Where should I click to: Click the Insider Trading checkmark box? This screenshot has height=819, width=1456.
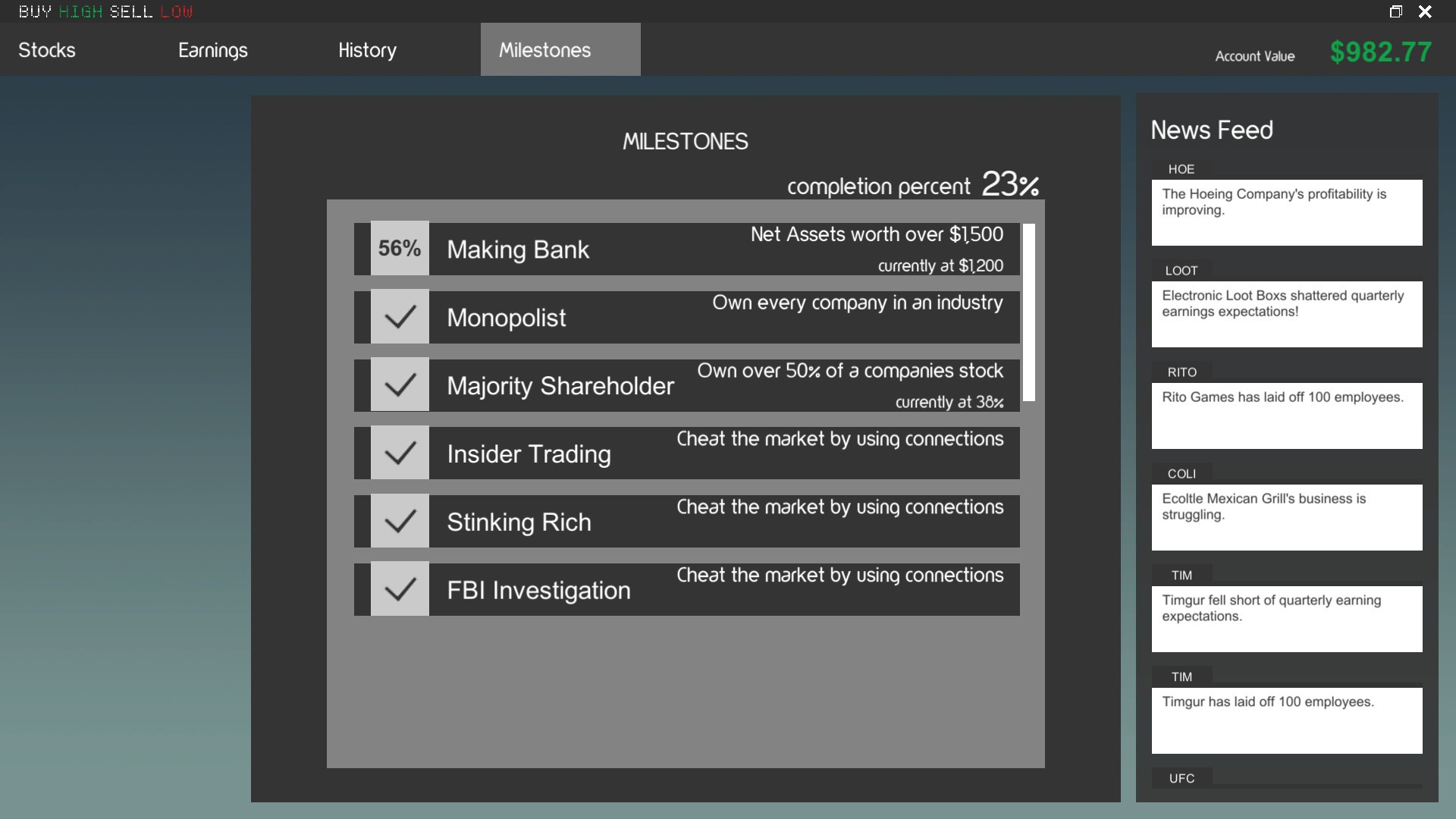400,453
